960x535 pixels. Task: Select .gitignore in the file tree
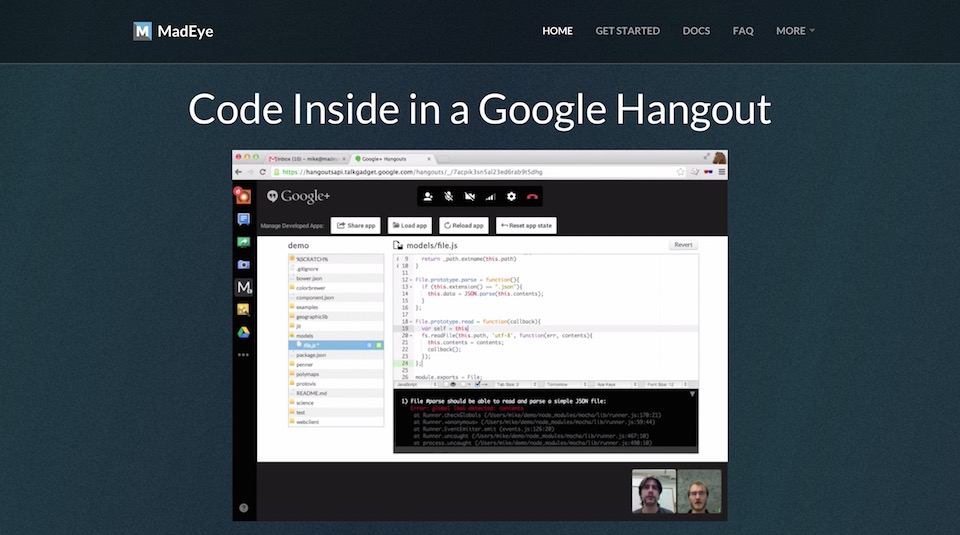click(x=336, y=269)
